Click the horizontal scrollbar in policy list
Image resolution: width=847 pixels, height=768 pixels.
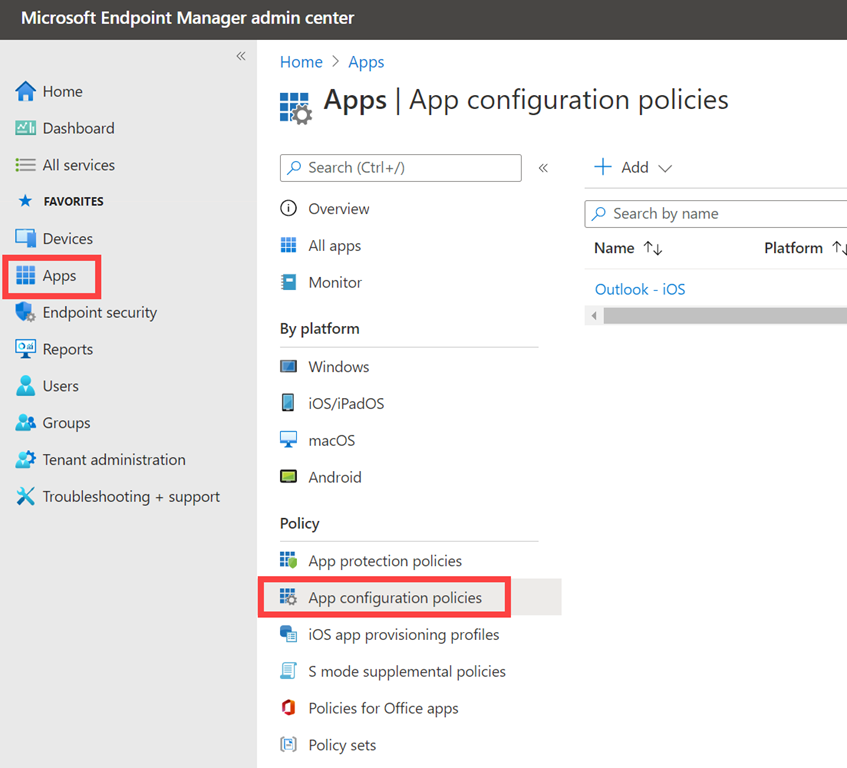720,316
